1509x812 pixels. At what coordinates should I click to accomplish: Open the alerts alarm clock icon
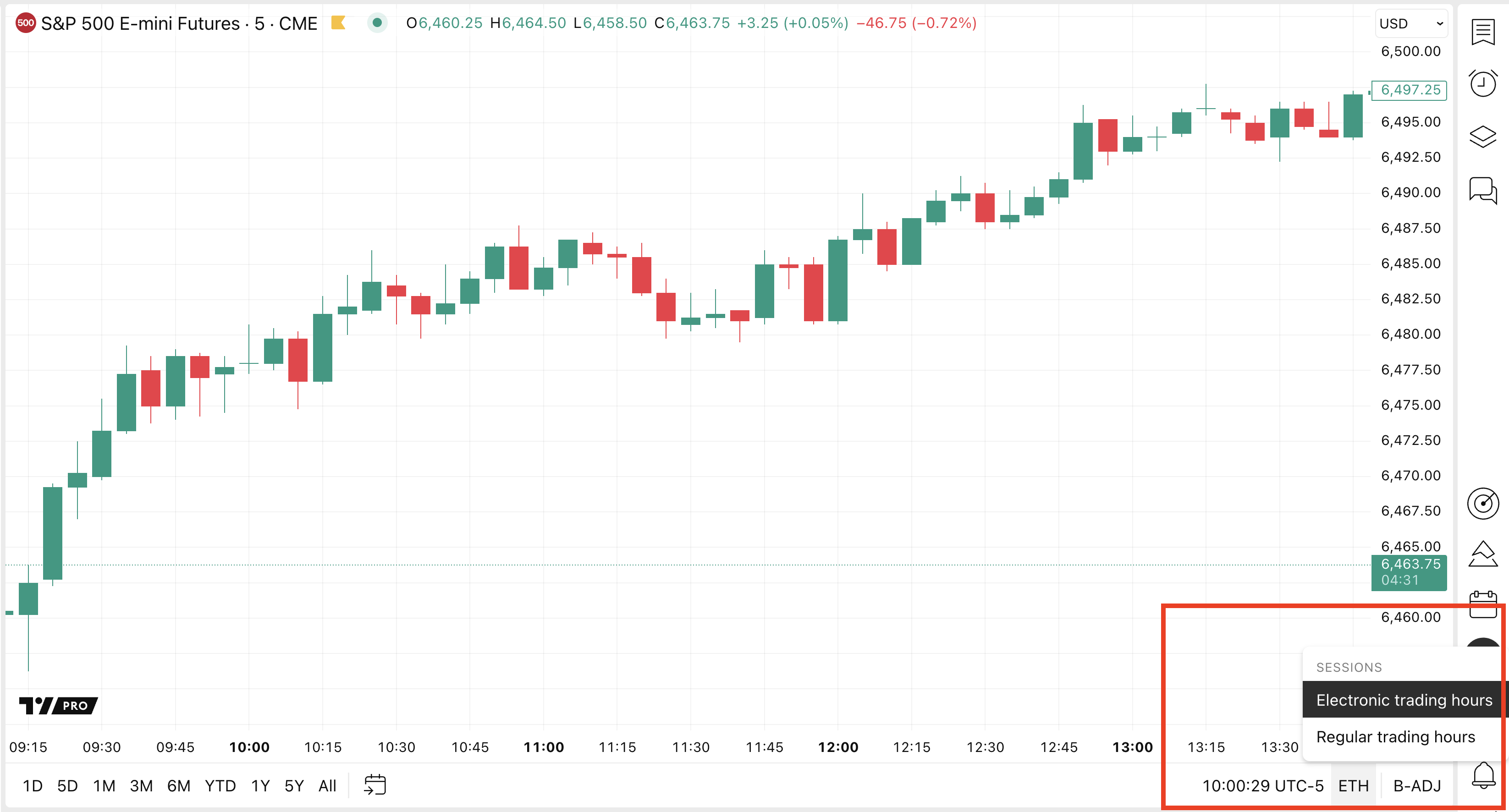(1482, 84)
